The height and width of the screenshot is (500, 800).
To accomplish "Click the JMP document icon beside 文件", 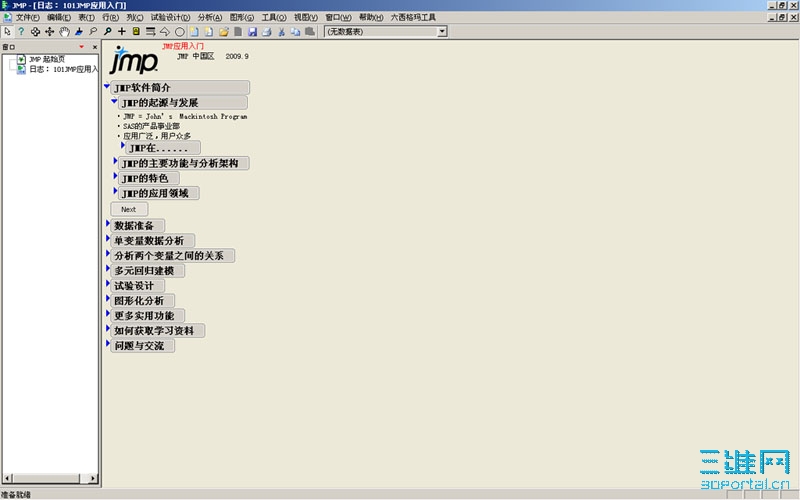I will click(x=7, y=17).
